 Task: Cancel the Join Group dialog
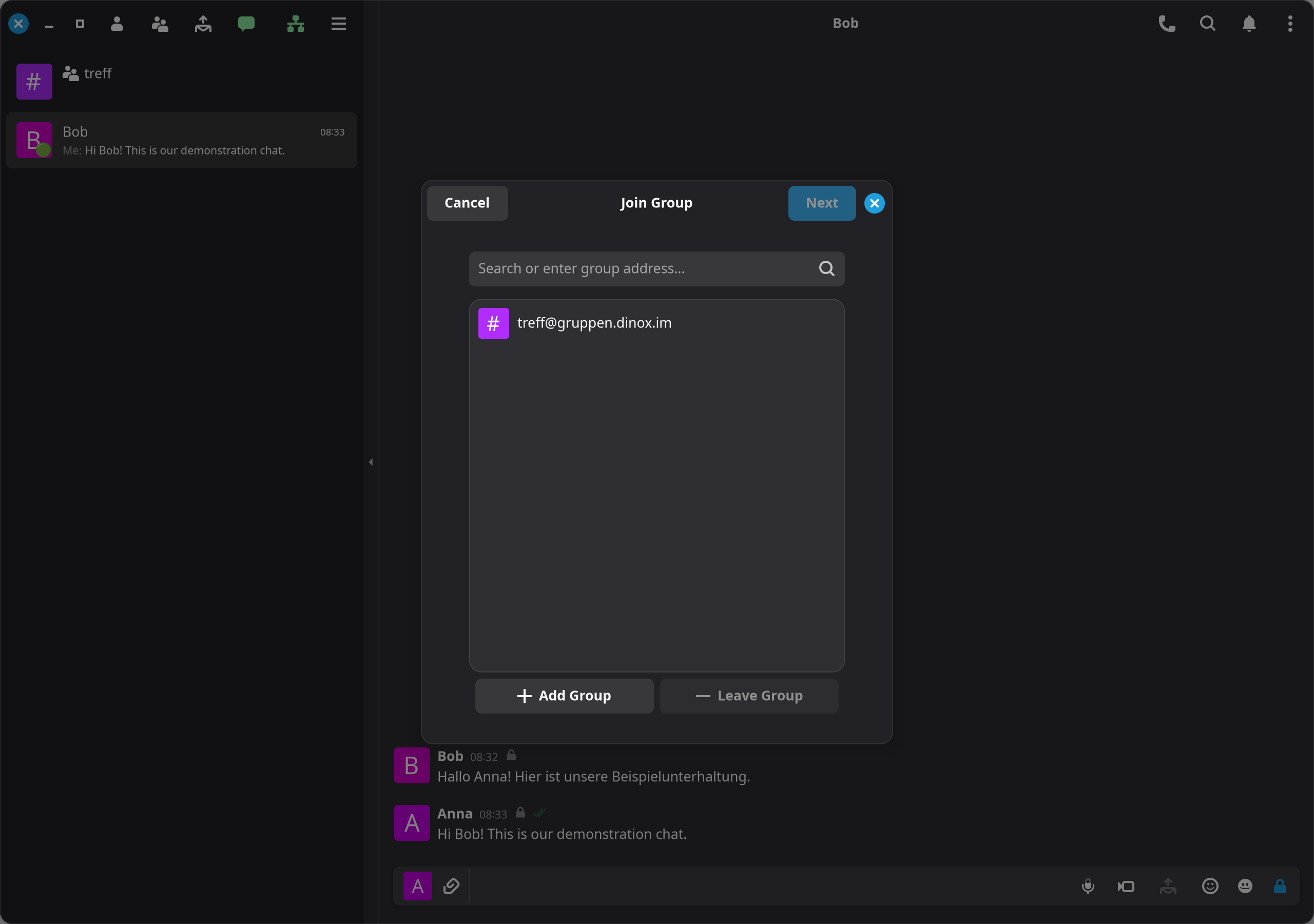467,203
